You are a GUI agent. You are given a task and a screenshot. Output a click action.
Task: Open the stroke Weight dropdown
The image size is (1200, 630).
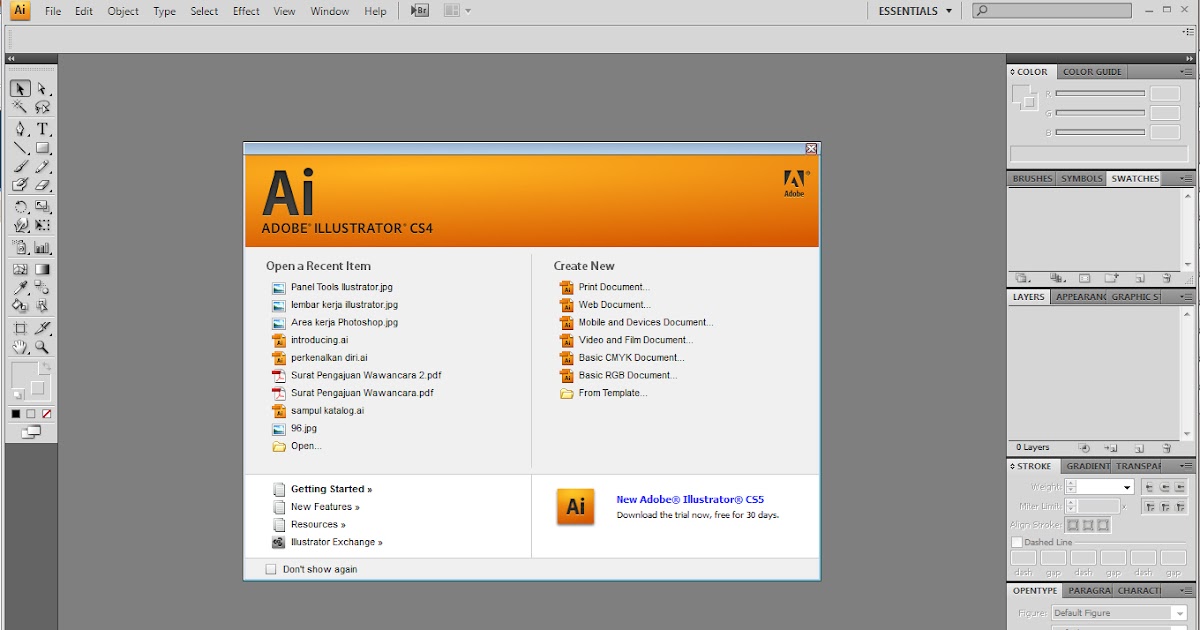point(1127,487)
